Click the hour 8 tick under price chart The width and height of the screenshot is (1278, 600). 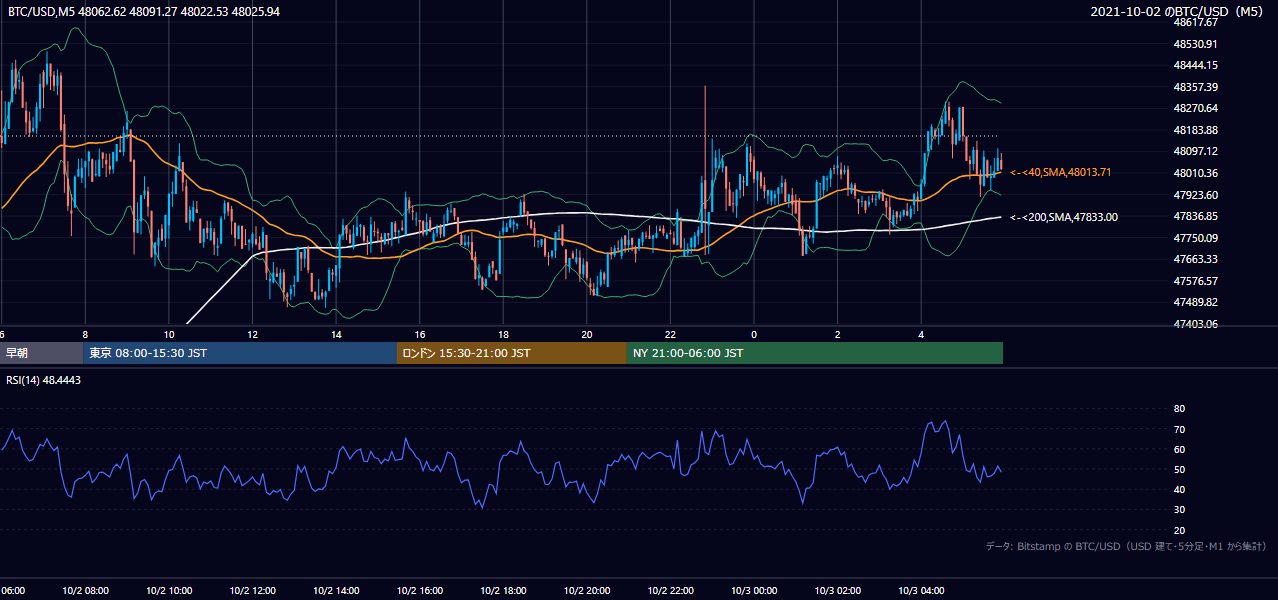point(85,334)
